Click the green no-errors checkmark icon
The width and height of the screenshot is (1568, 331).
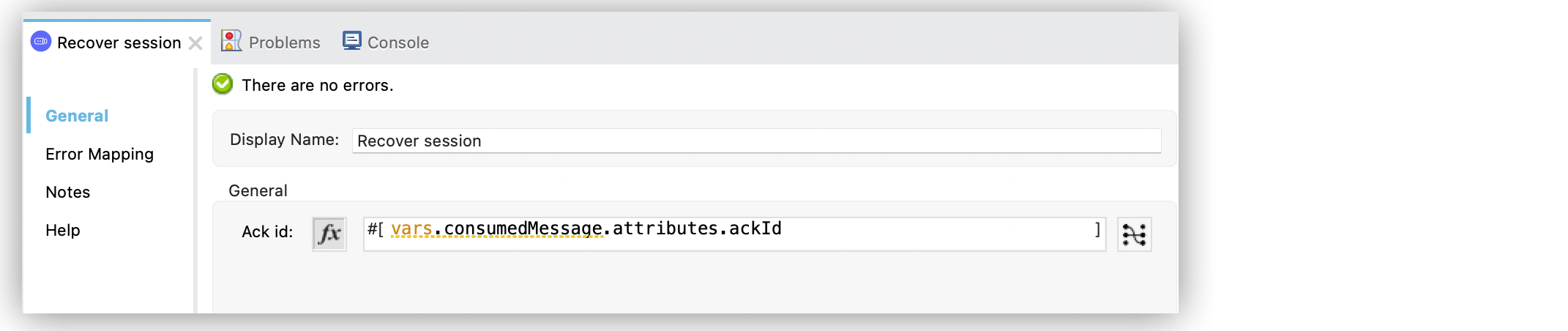tap(223, 84)
